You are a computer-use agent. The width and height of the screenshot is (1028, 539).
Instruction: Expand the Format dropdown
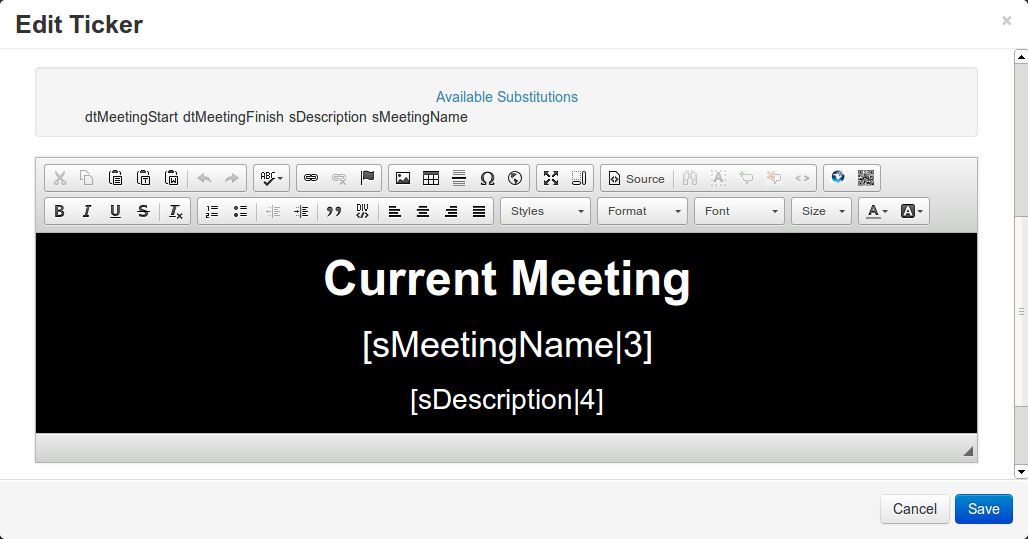click(x=642, y=211)
